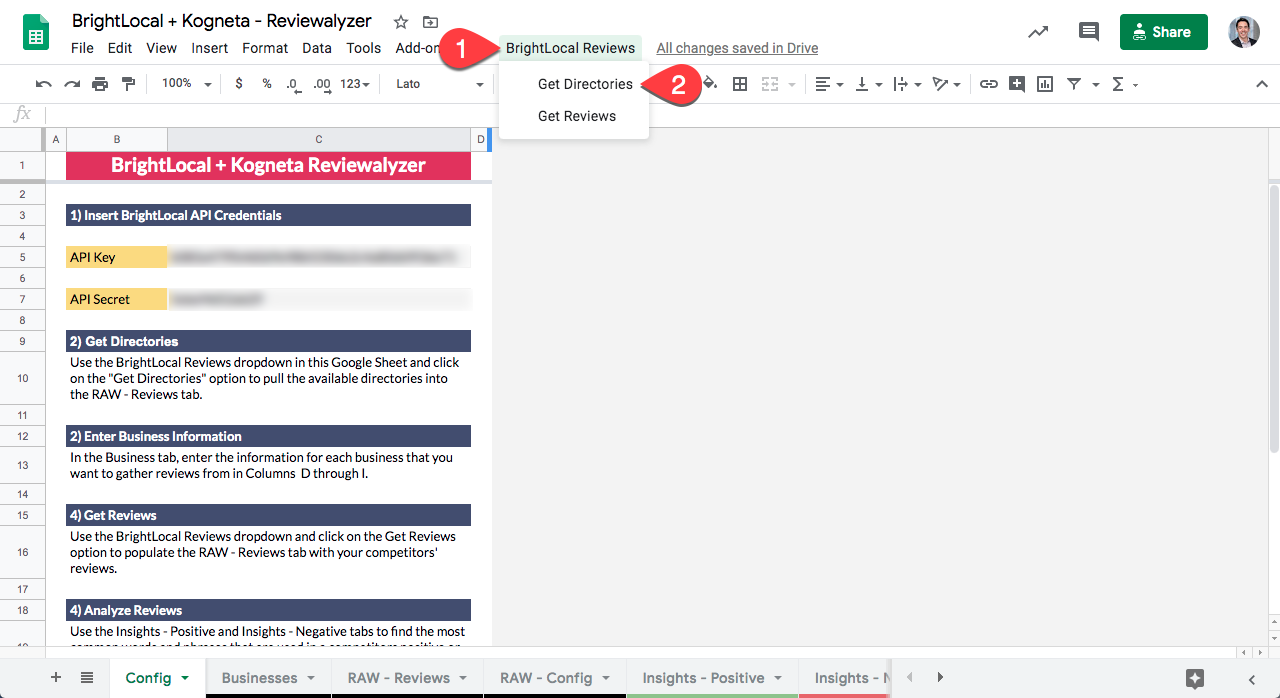Open the All changes saved in Drive link
The height and width of the screenshot is (698, 1280).
736,47
